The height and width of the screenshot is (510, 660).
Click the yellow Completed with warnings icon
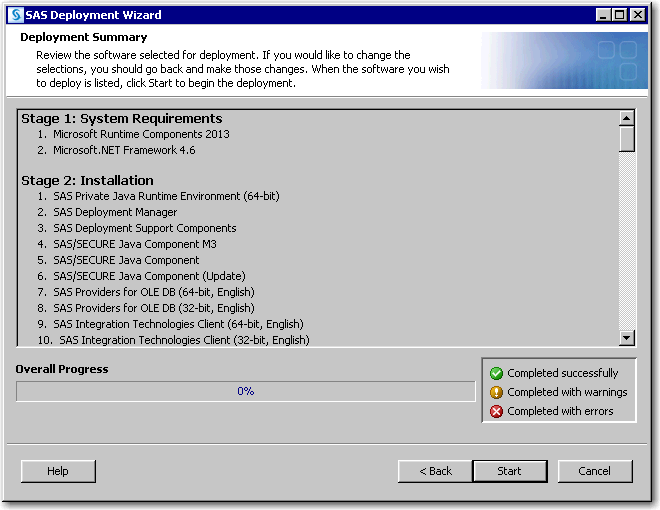(x=496, y=392)
